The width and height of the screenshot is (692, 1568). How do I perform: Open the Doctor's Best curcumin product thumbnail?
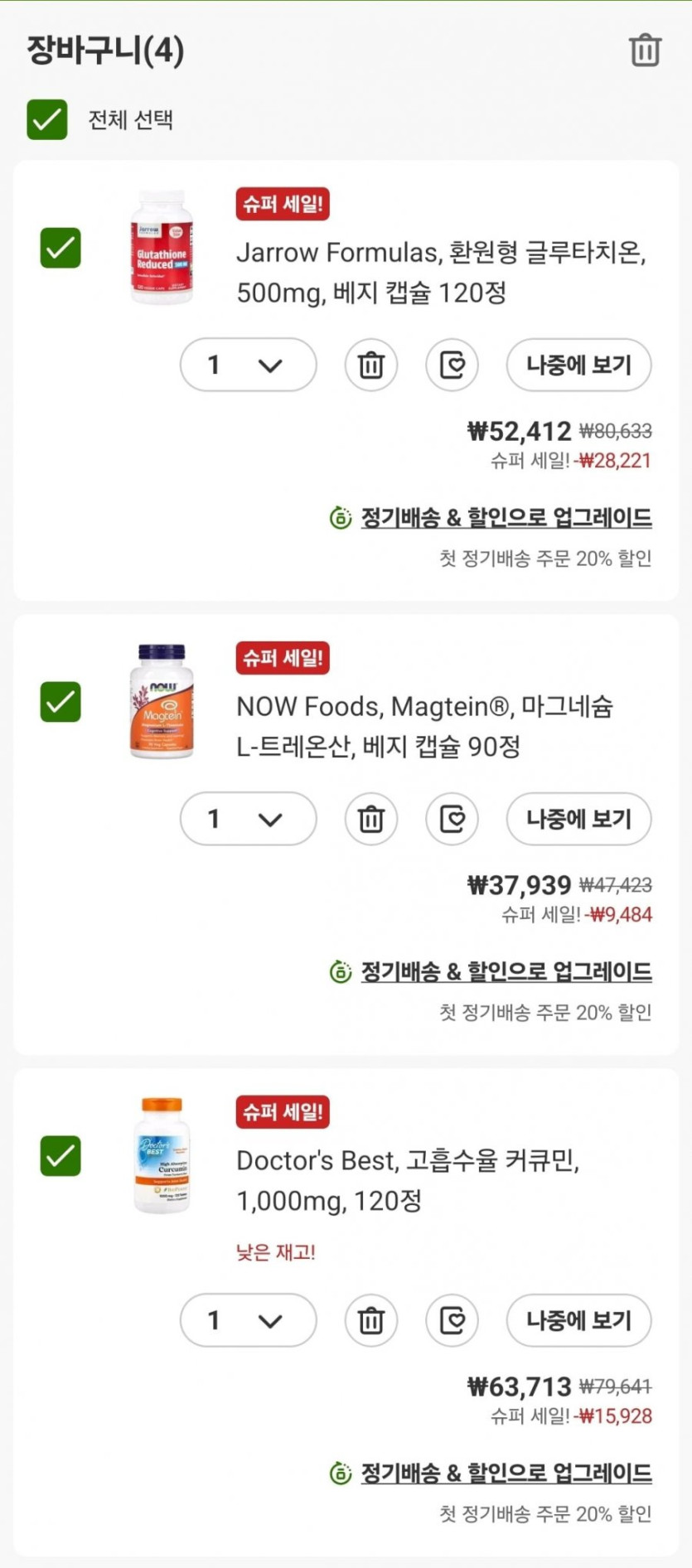(162, 1155)
